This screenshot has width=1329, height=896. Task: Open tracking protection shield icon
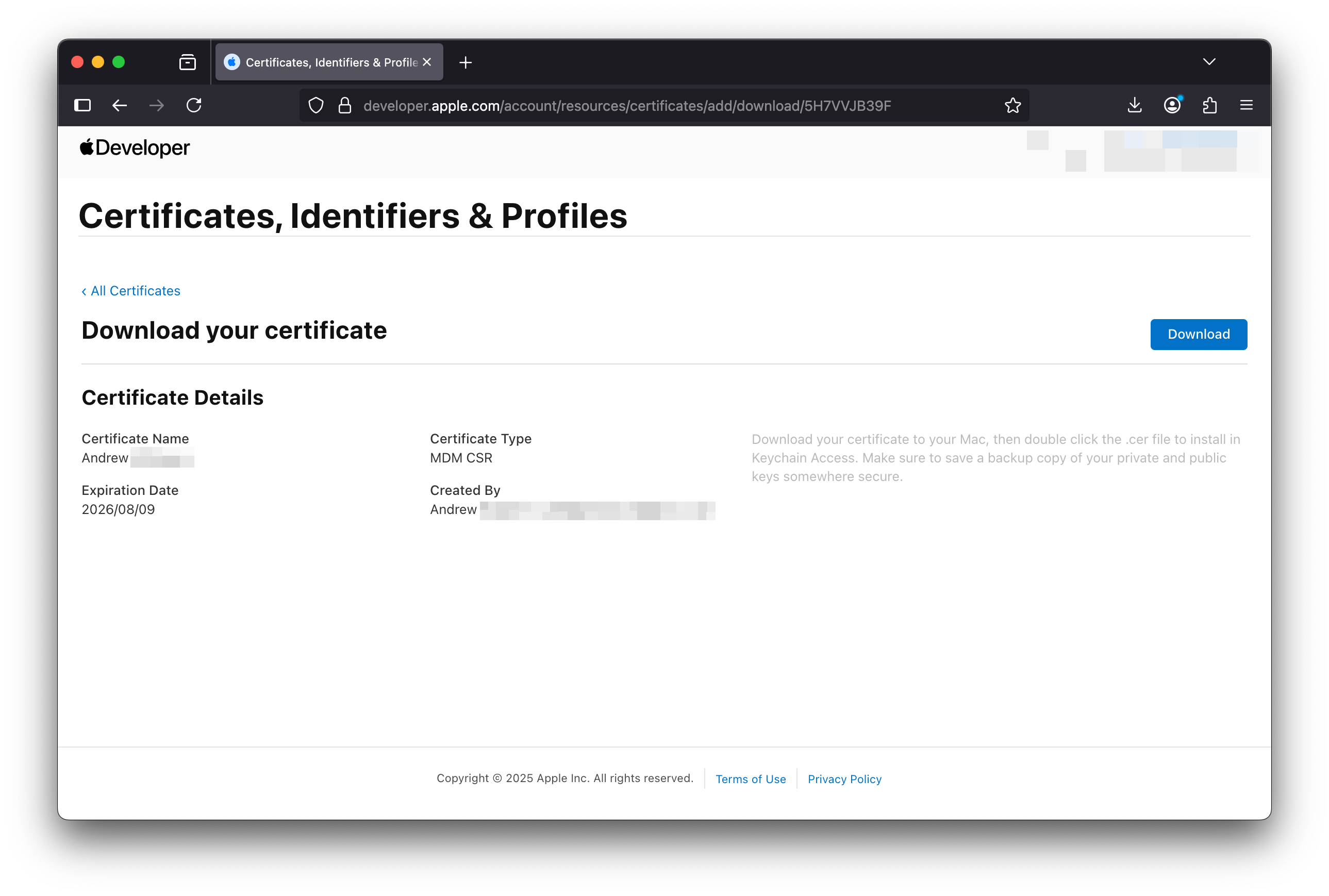point(316,105)
